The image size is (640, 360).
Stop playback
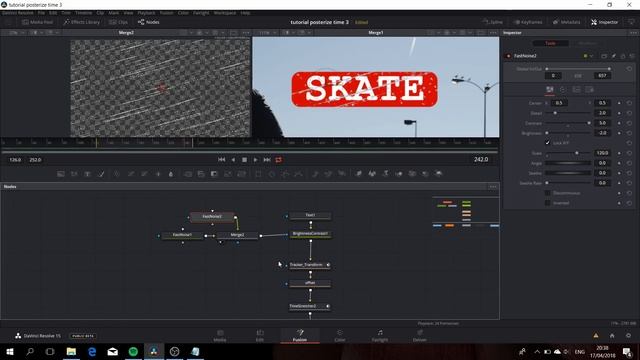pyautogui.click(x=244, y=160)
